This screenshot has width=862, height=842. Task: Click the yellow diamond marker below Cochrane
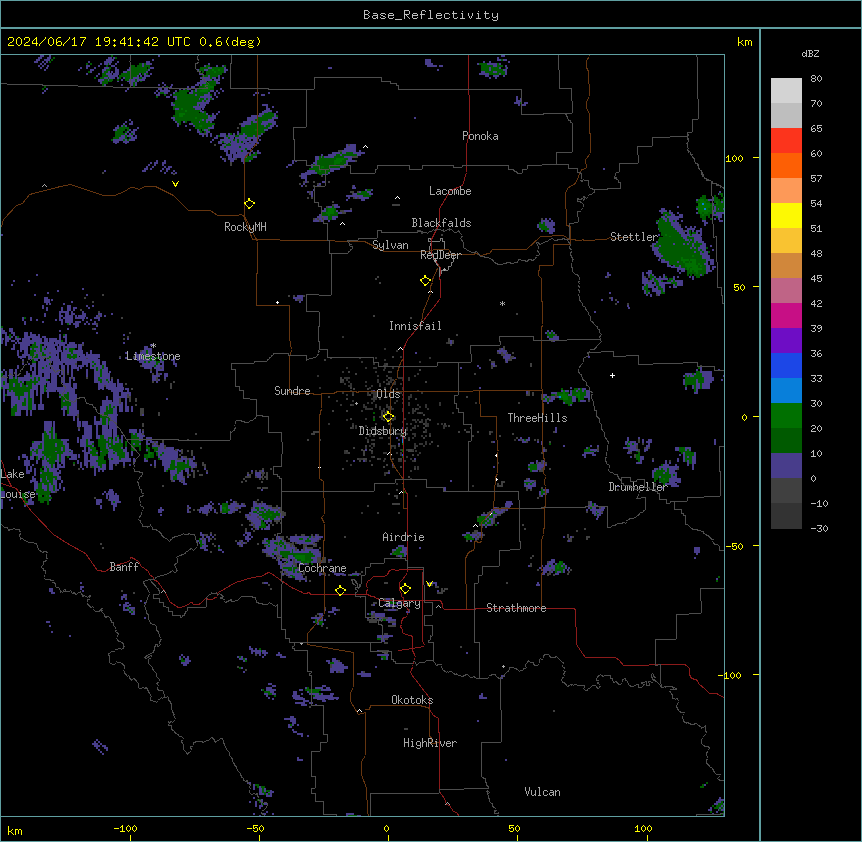click(x=340, y=590)
